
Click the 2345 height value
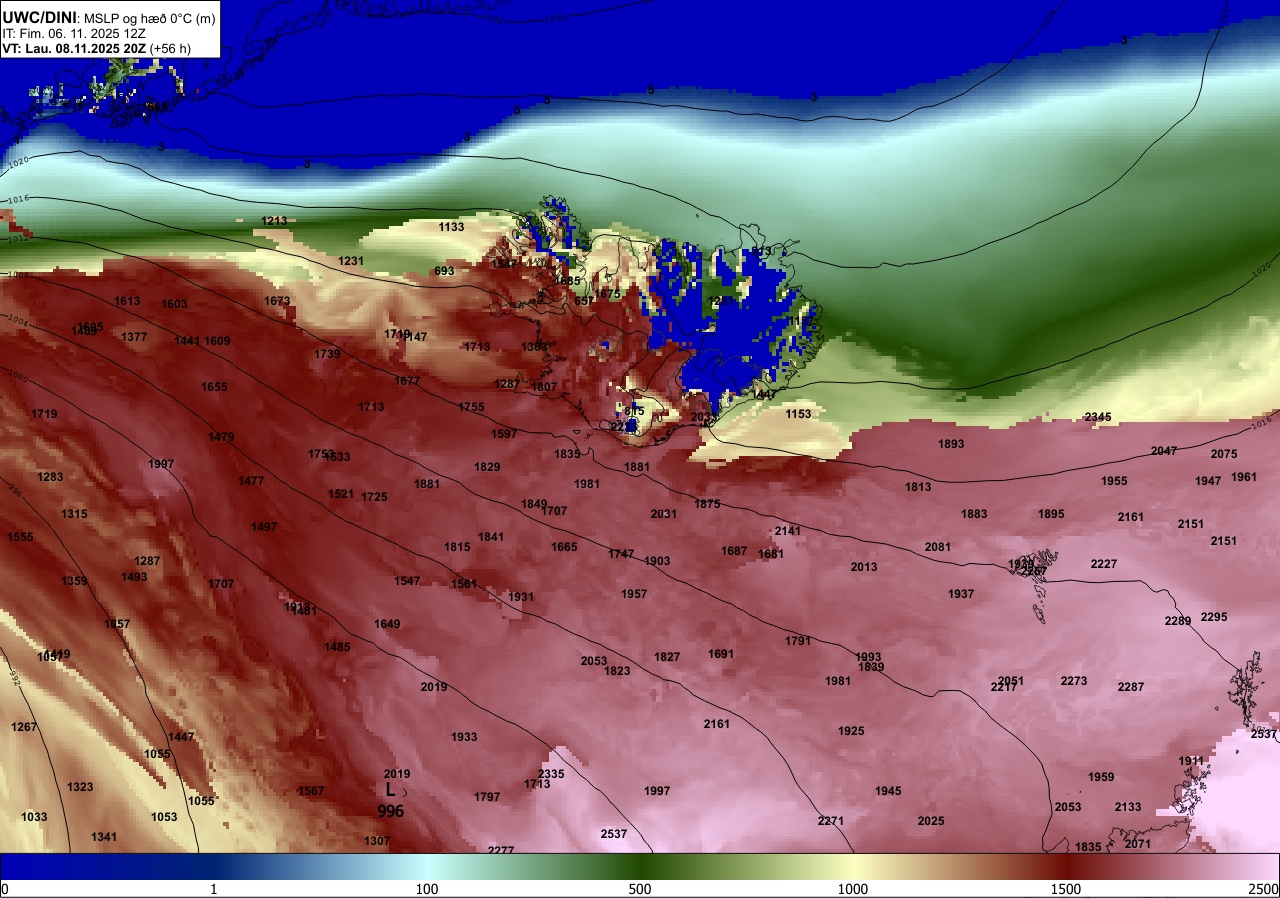(1098, 417)
